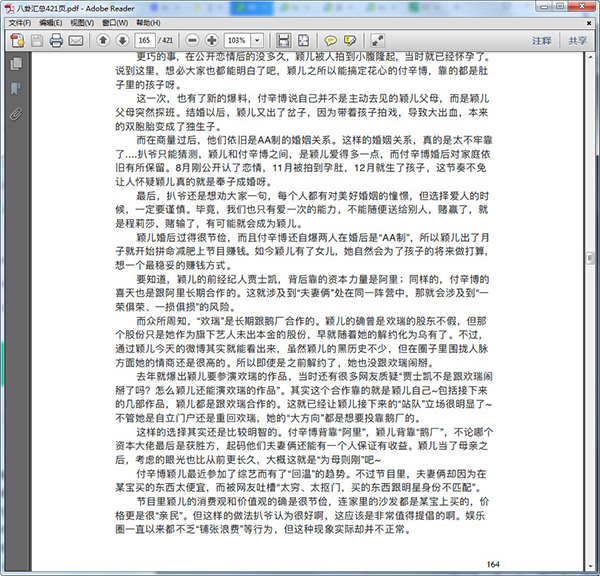
Task: Click the line starting 这样的选择其实还是比较明智的
Action: pyautogui.click(x=315, y=432)
